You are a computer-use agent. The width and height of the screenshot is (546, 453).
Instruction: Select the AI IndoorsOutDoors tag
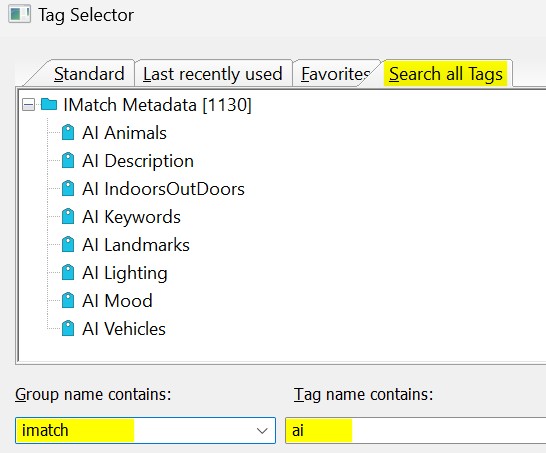coord(163,189)
